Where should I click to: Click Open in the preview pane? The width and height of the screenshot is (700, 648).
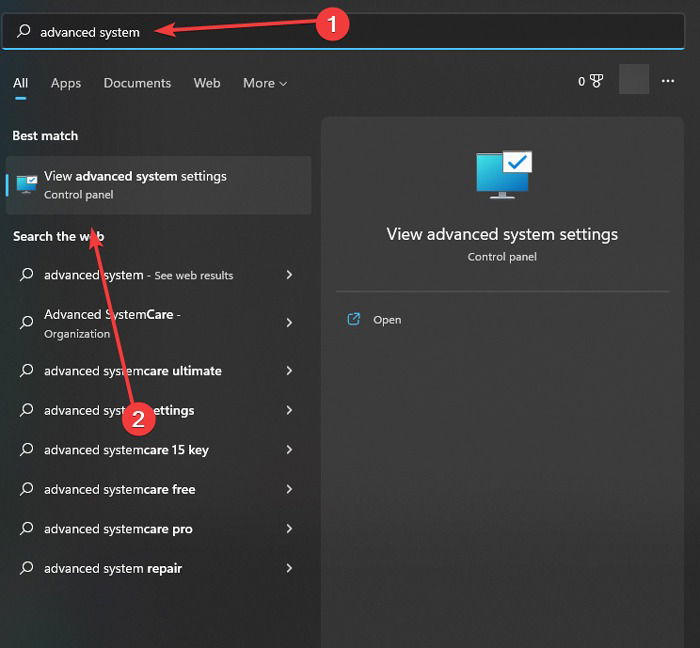(387, 320)
